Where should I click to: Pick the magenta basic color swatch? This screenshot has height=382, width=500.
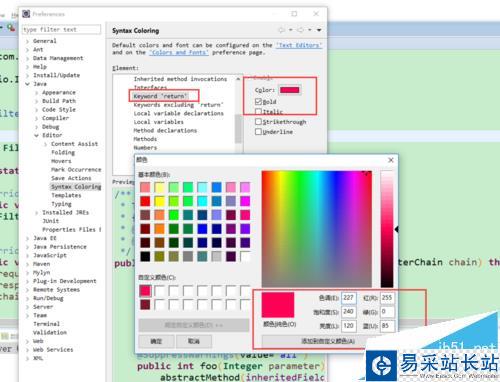245,201
